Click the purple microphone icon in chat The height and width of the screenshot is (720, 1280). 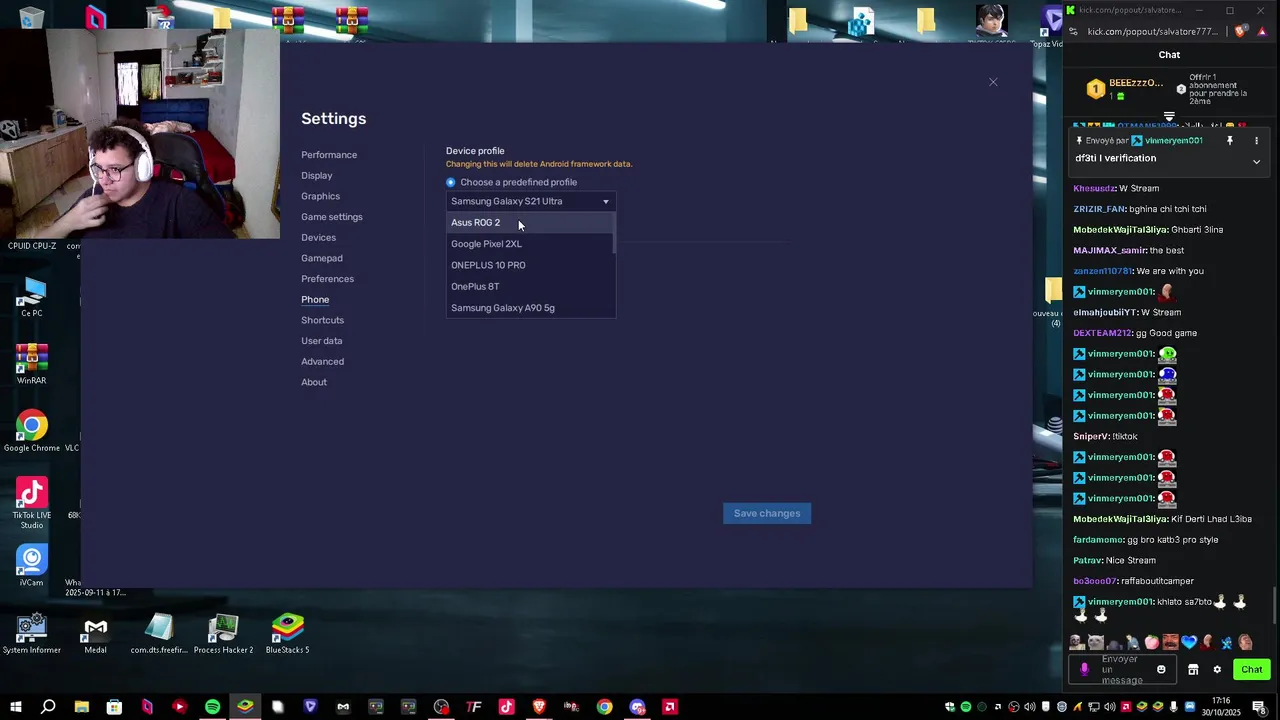pyautogui.click(x=1084, y=669)
